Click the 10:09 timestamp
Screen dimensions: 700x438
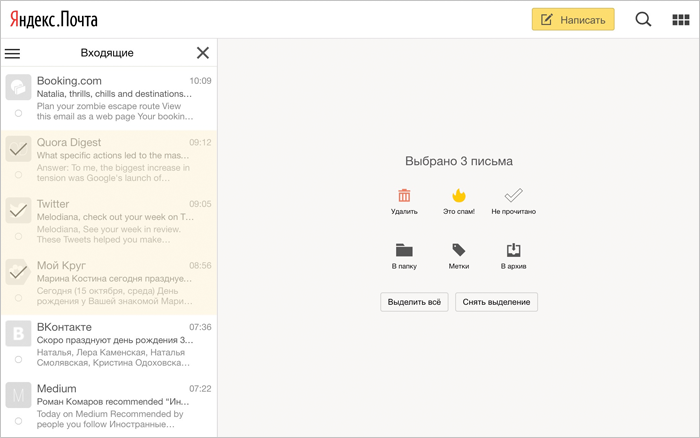(x=200, y=81)
